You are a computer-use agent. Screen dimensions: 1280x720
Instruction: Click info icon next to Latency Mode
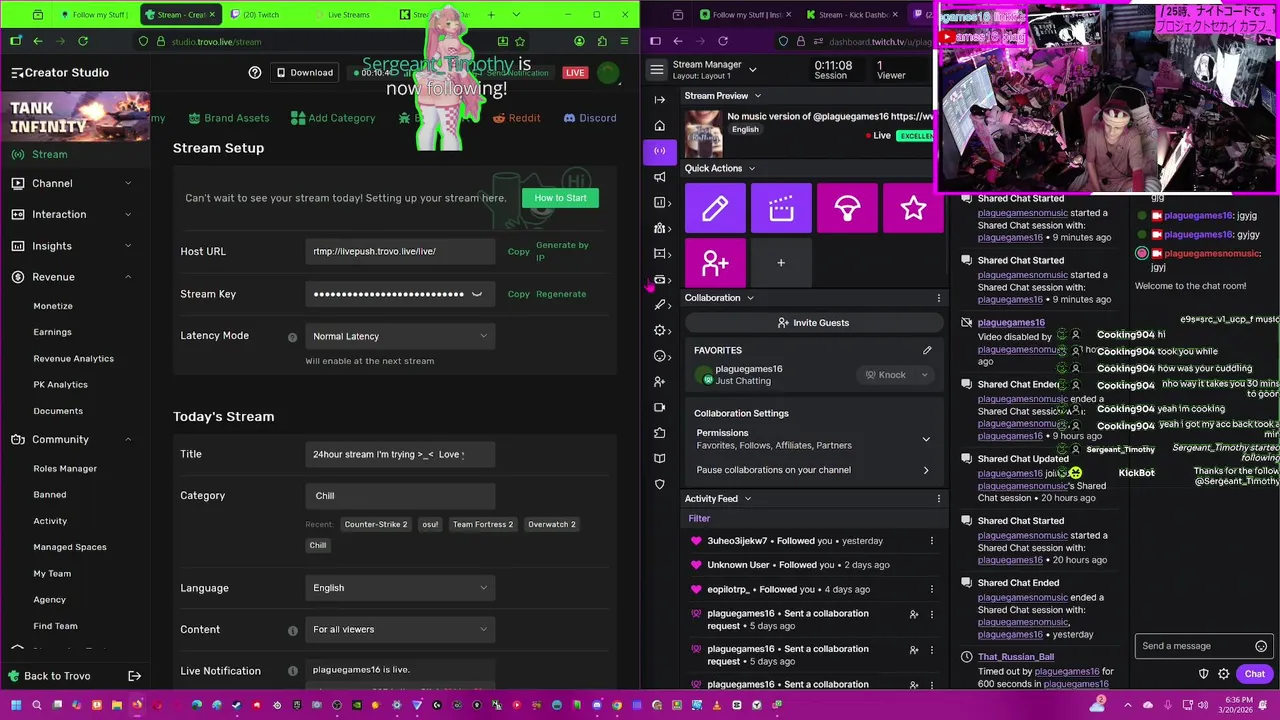point(292,337)
